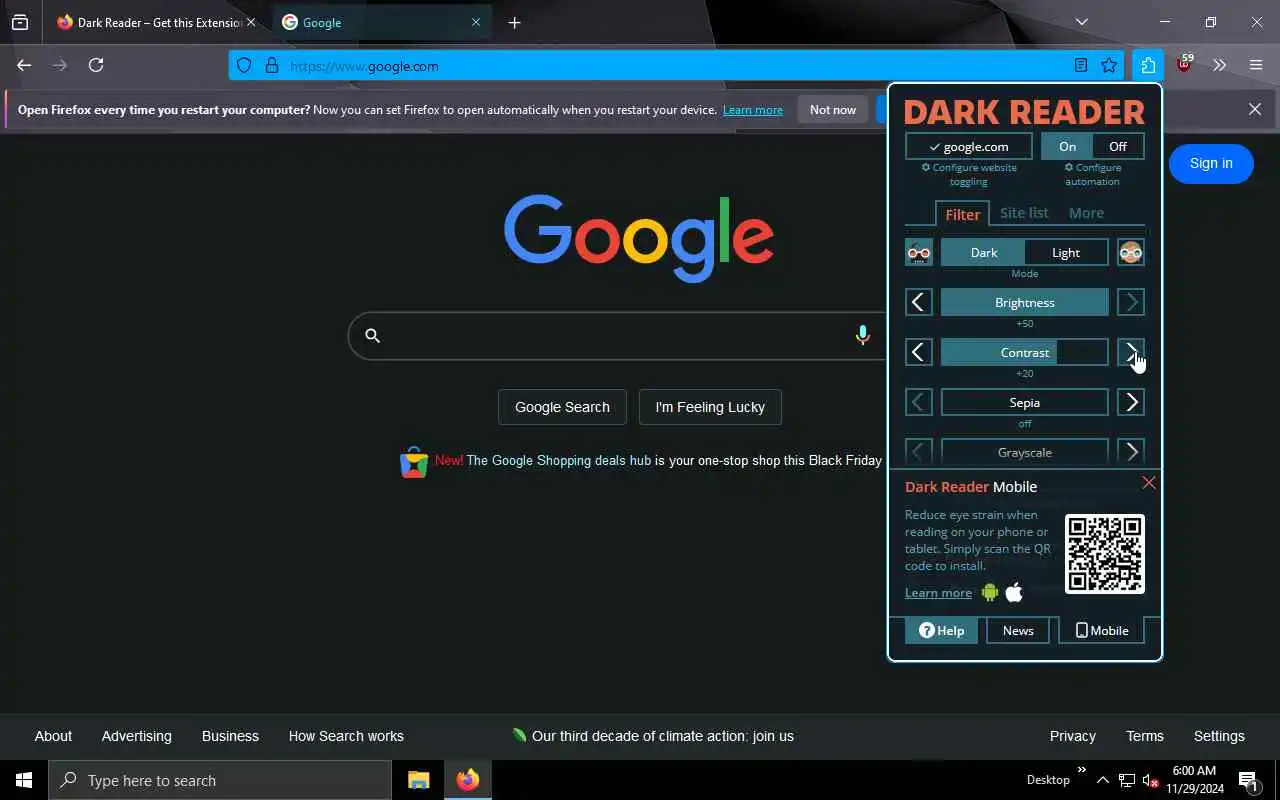Viewport: 1280px width, 800px height.
Task: Click the Apple icon in Dark Reader Mobile
Action: click(1014, 592)
